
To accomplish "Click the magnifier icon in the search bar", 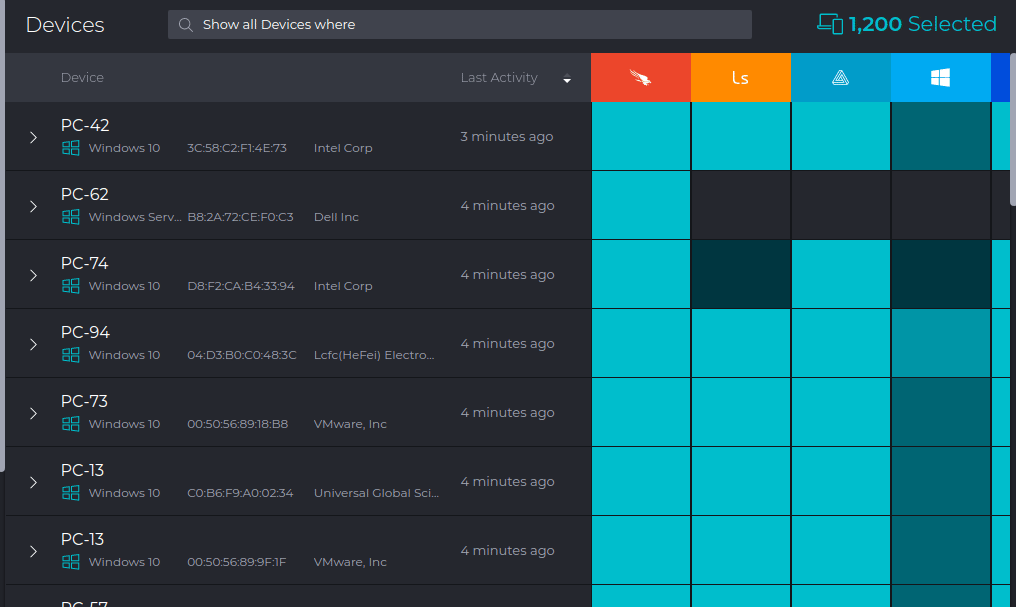I will (185, 24).
